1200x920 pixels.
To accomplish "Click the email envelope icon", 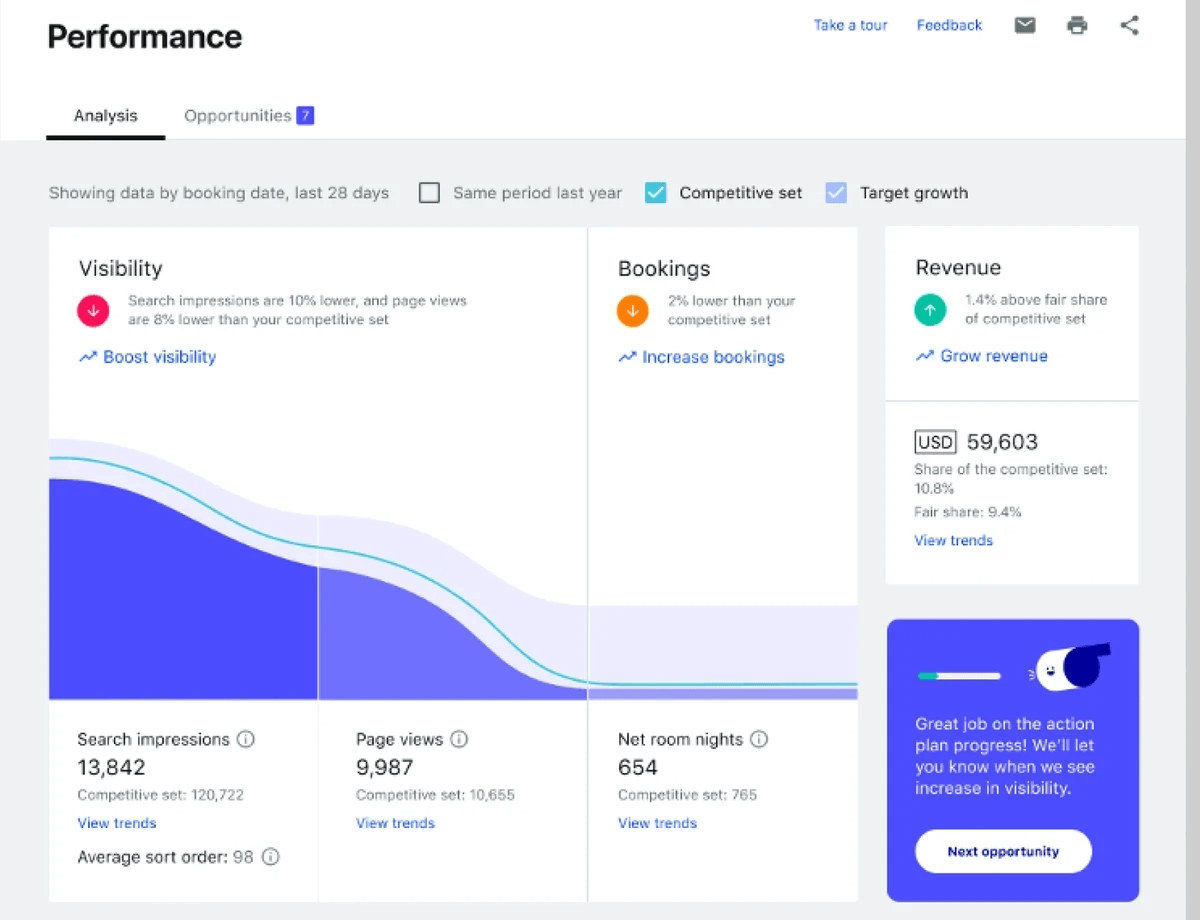I will (x=1025, y=25).
